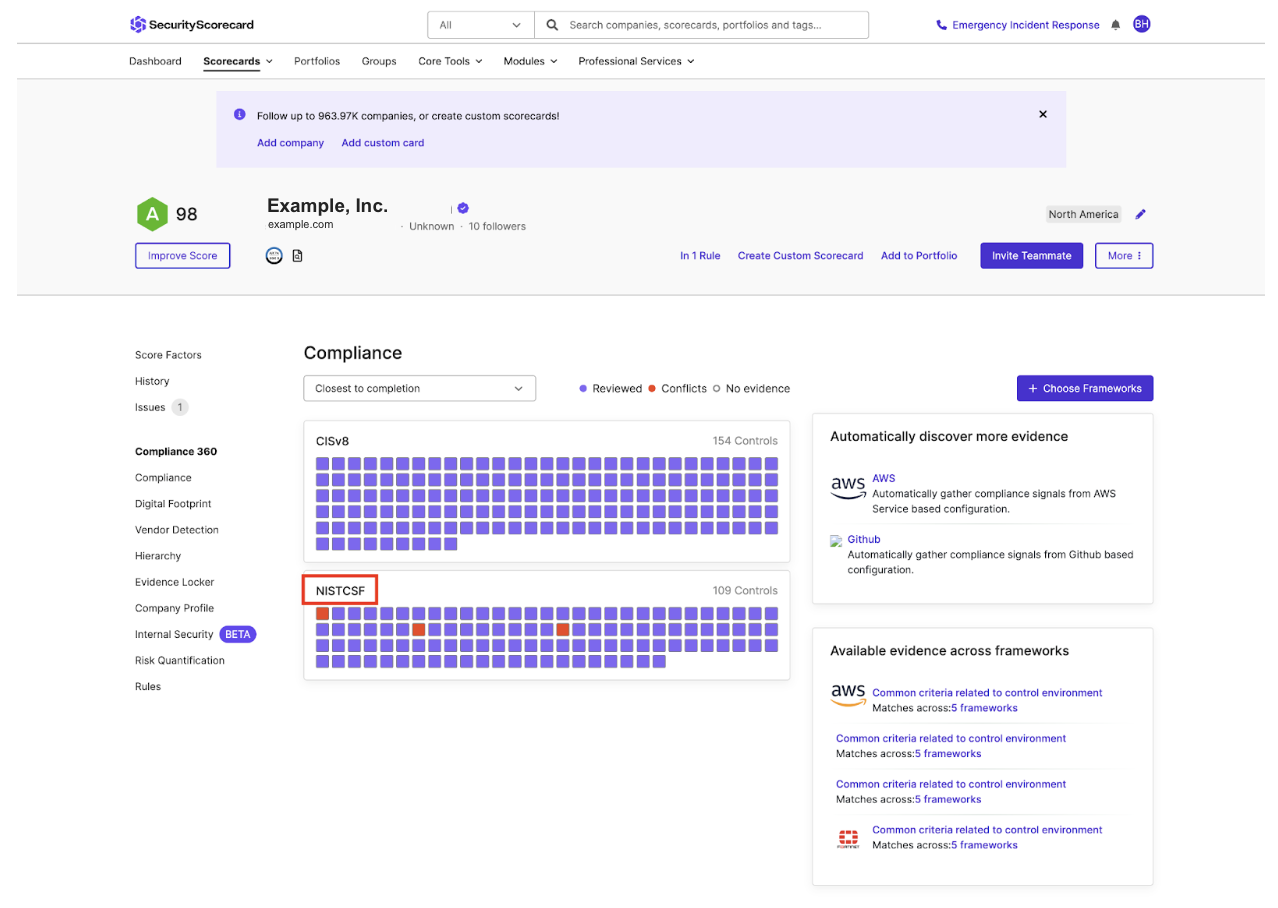The image size is (1278, 908).
Task: Click the Compliance 360 sidebar heading
Action: click(x=176, y=452)
